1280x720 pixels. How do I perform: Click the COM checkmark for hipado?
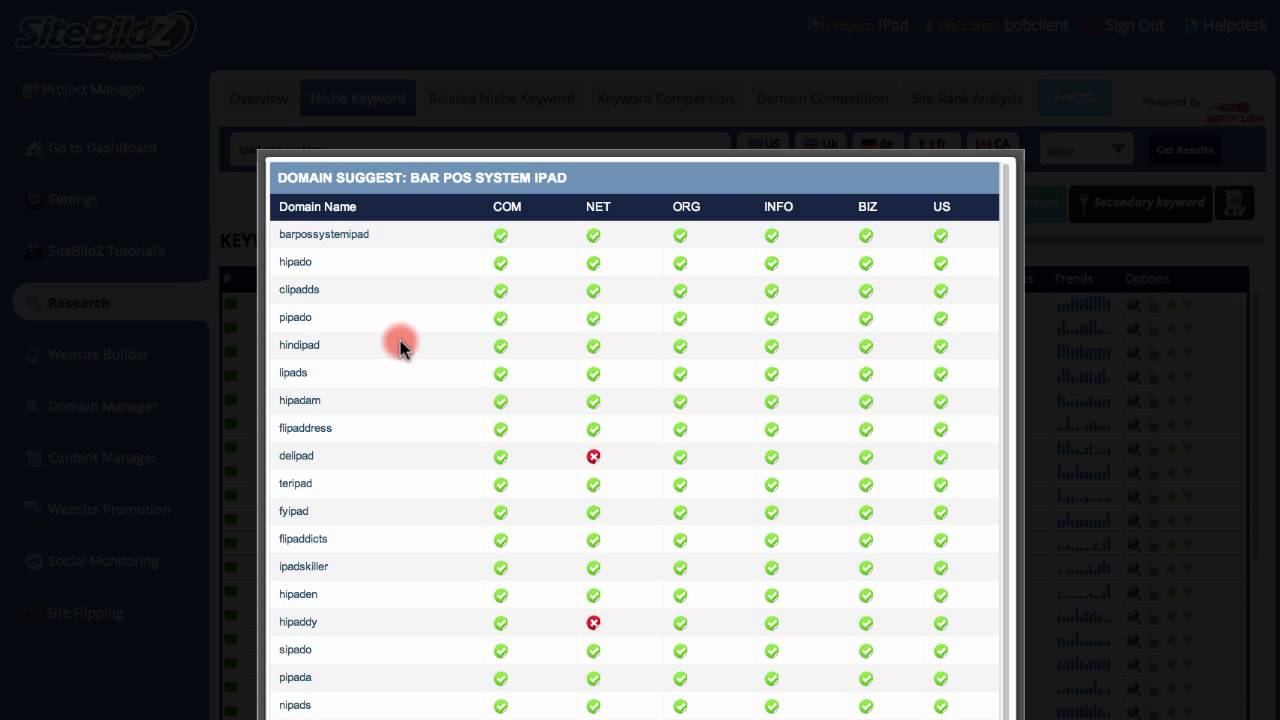point(501,264)
